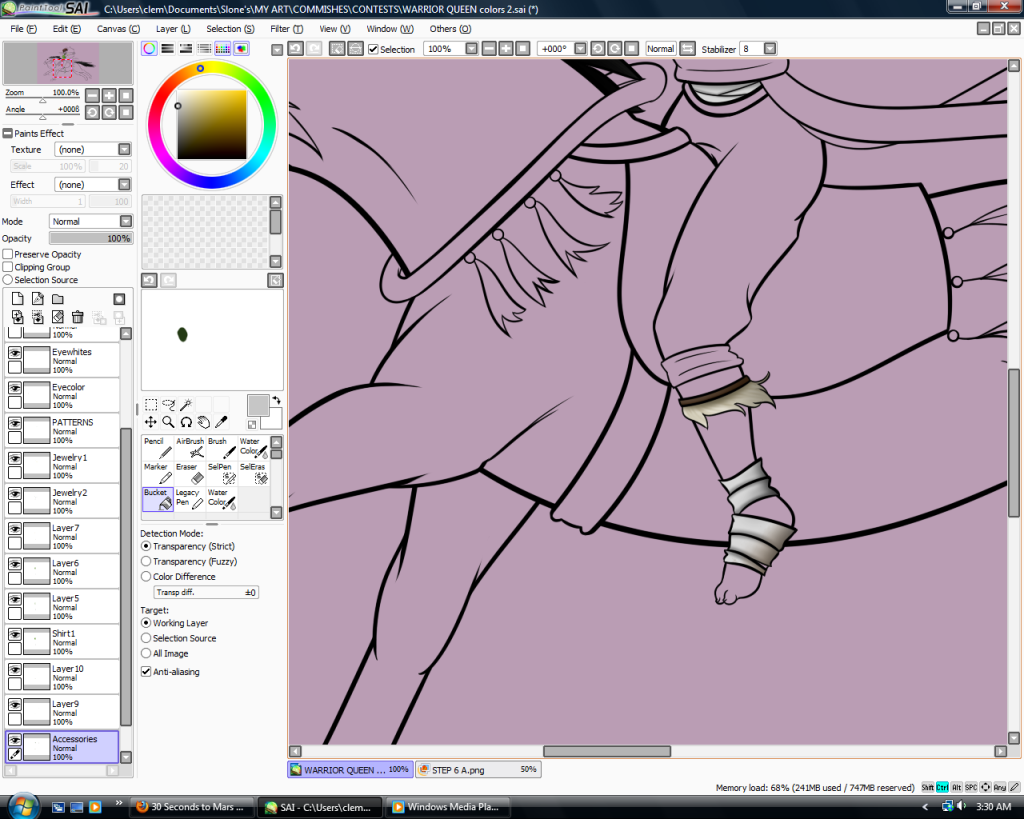Select the SelEras tool

[253, 474]
